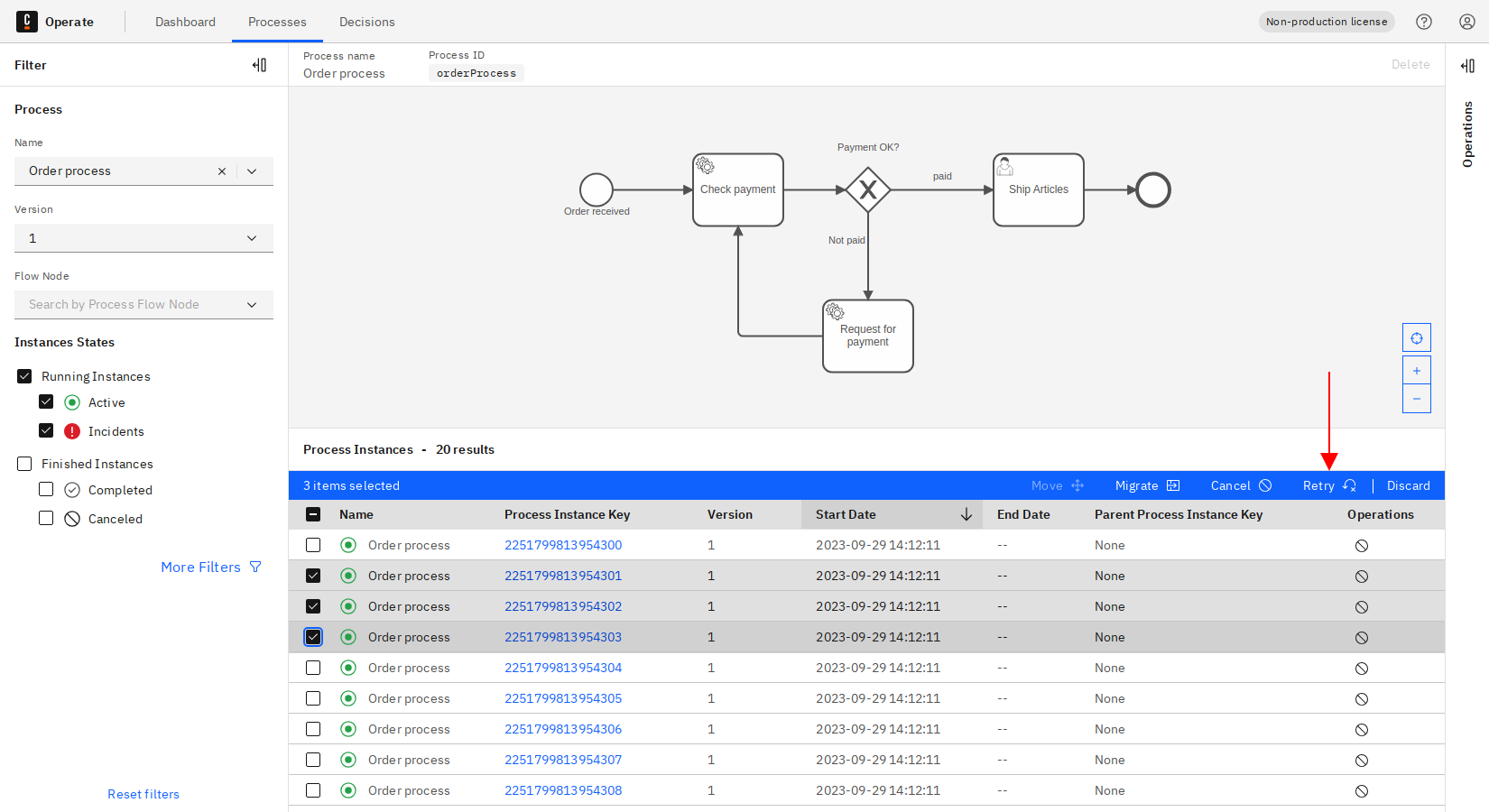Clear the Order process name selection
Viewport: 1489px width, 812px height.
tap(222, 171)
